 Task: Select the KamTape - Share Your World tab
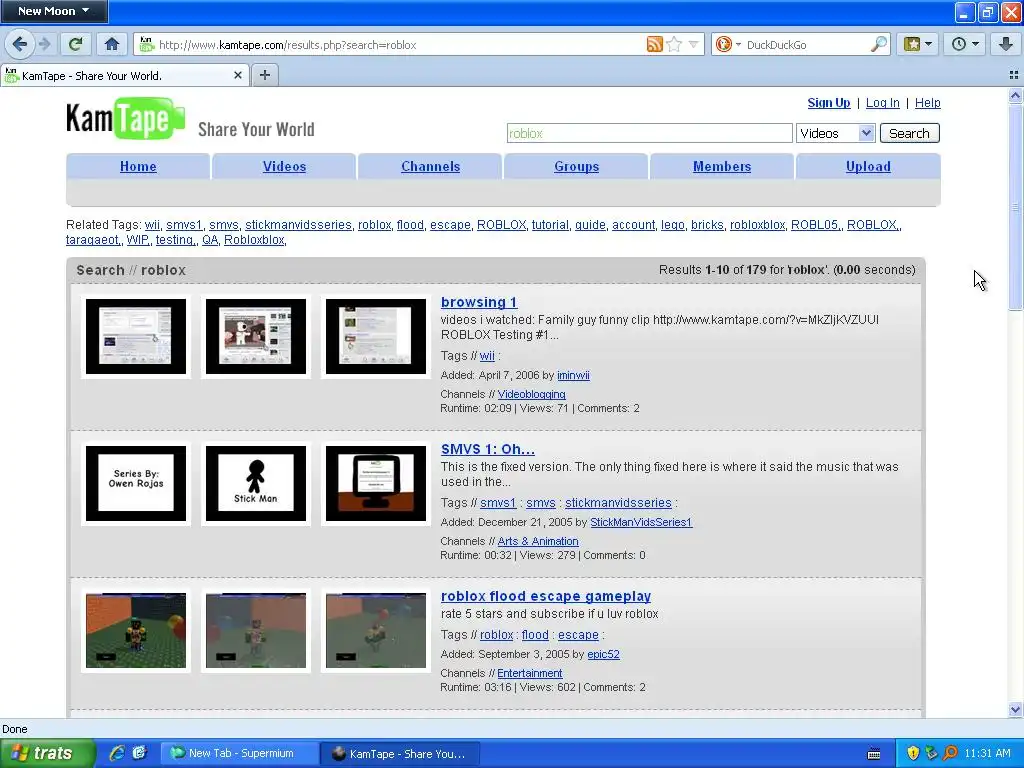(x=124, y=75)
